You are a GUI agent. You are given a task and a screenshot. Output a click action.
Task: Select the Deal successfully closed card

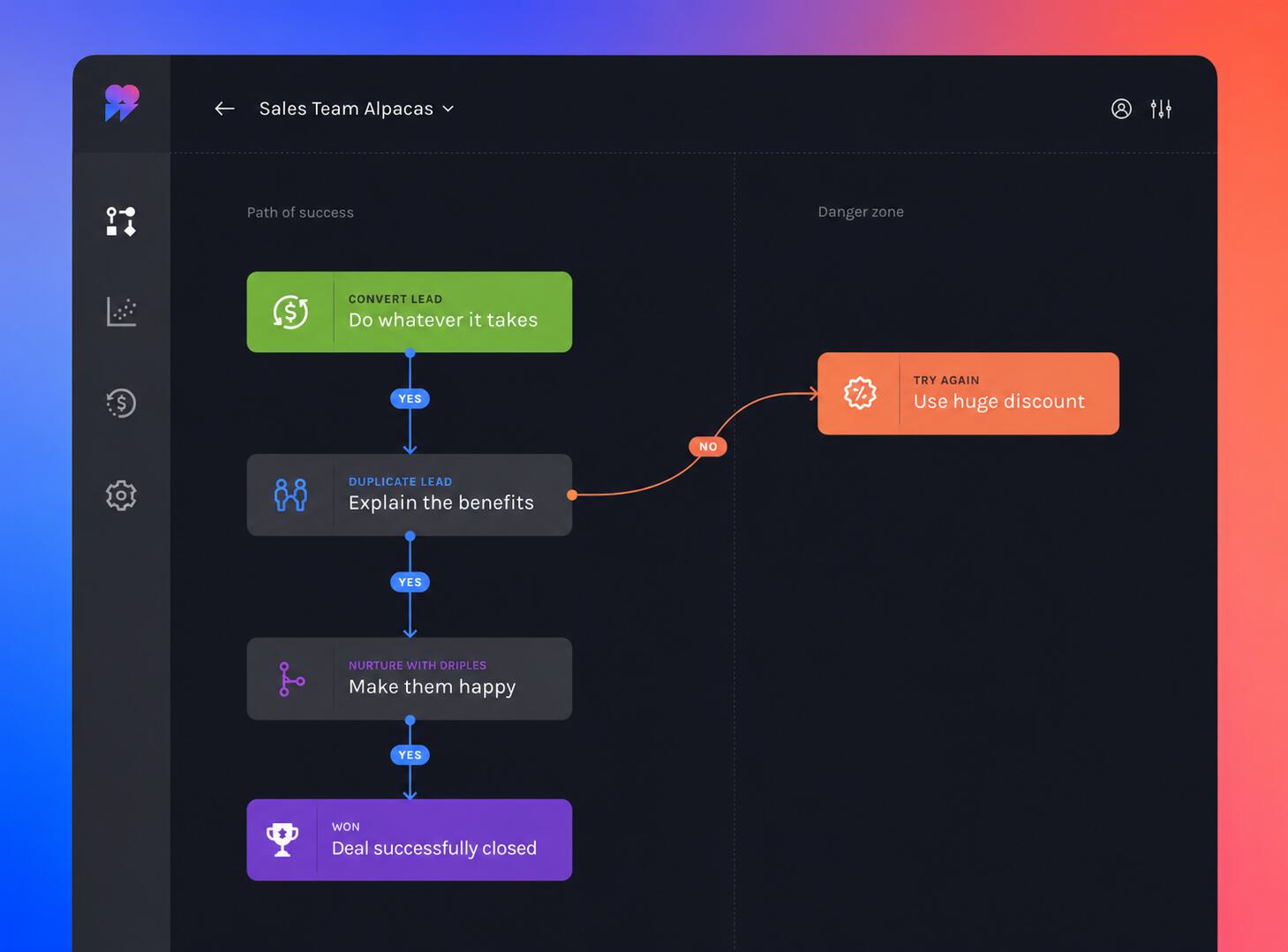410,840
